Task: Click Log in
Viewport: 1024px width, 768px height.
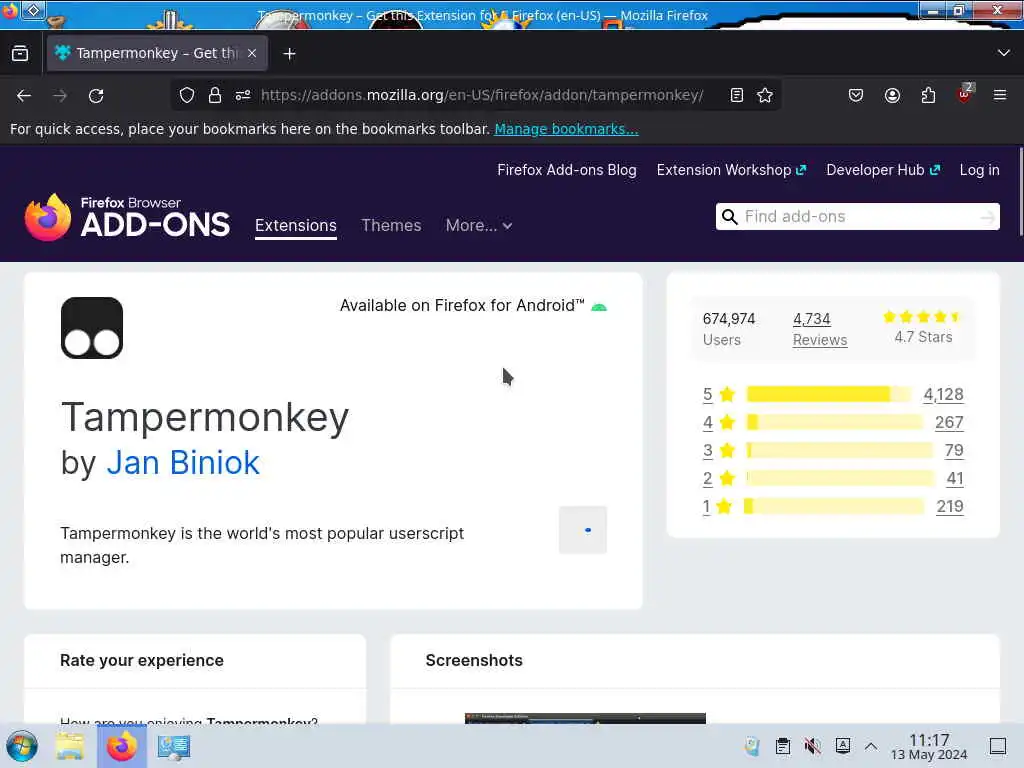Action: click(x=980, y=170)
